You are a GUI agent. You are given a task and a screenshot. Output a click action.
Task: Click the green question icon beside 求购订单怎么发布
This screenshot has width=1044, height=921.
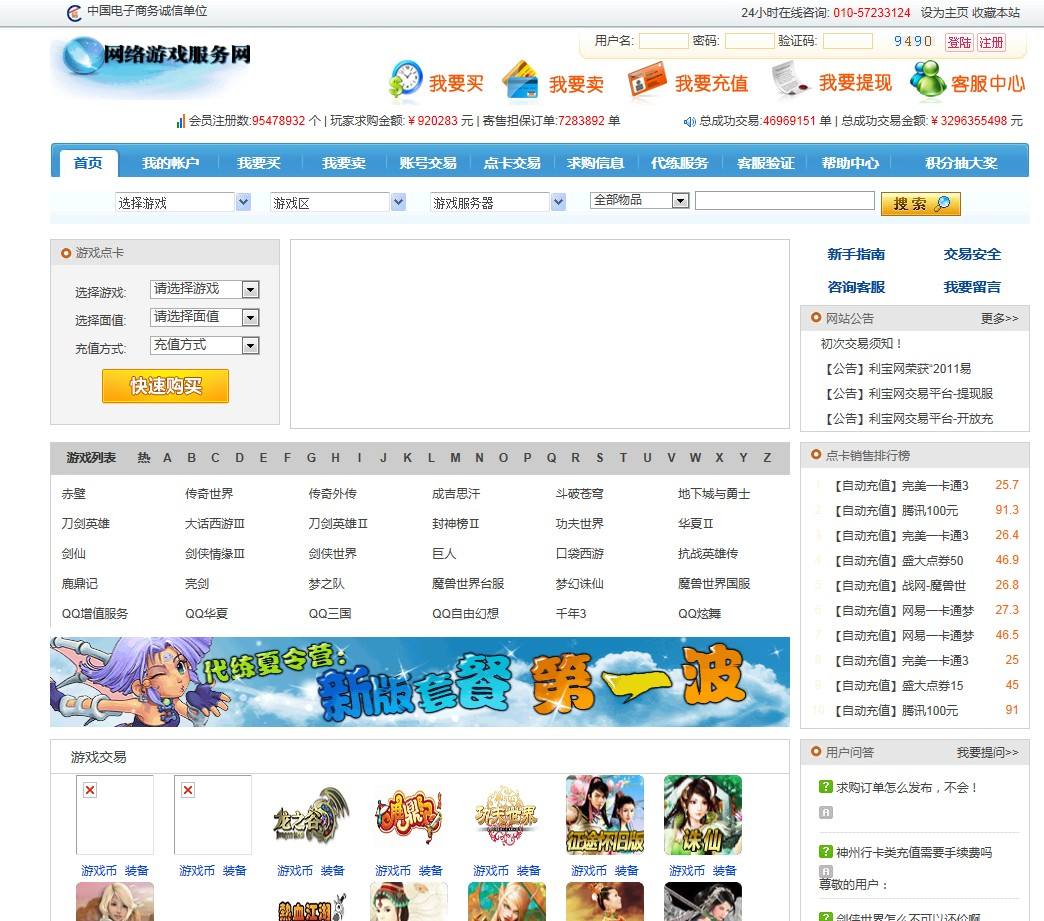point(826,786)
